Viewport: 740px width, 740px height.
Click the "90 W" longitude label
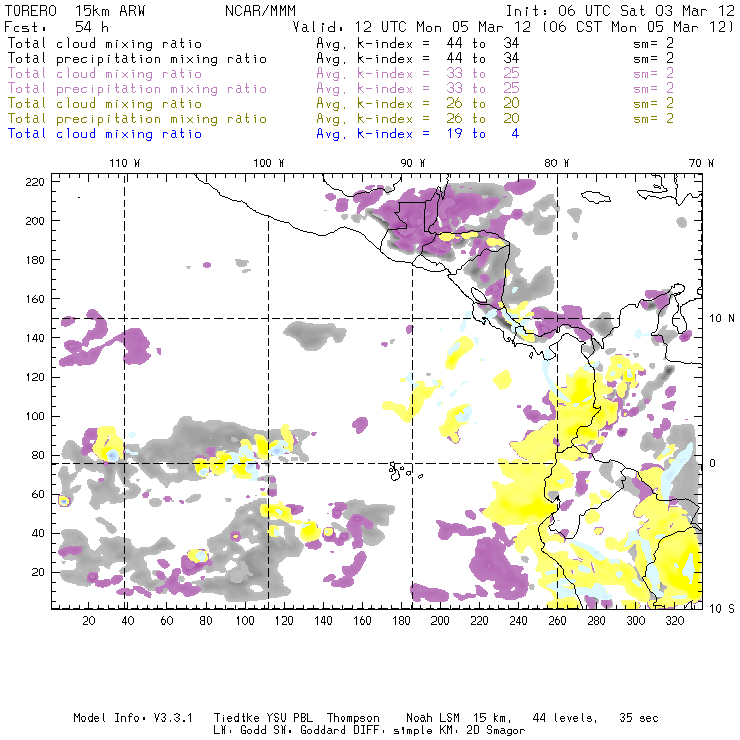413,163
